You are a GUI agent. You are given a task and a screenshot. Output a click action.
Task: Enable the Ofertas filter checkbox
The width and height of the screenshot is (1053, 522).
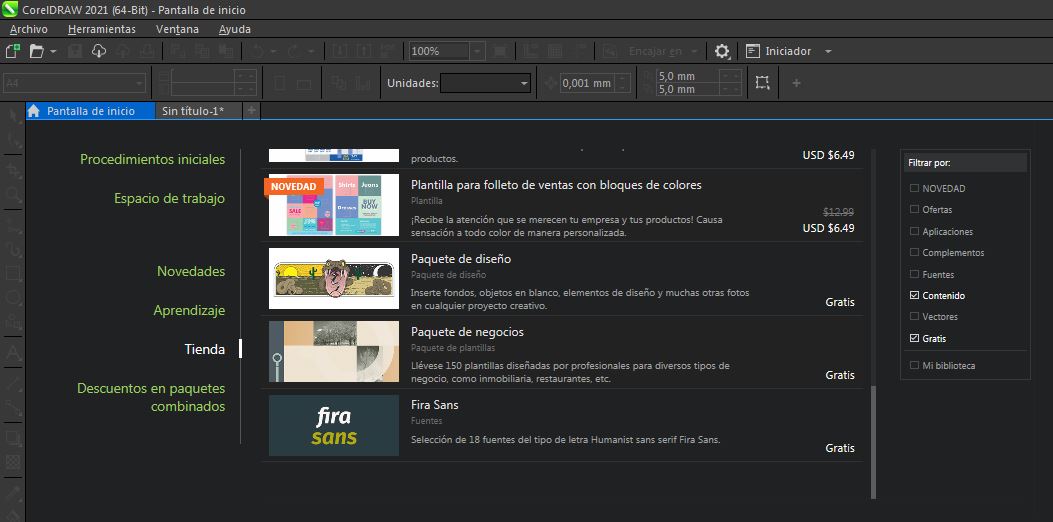click(914, 210)
